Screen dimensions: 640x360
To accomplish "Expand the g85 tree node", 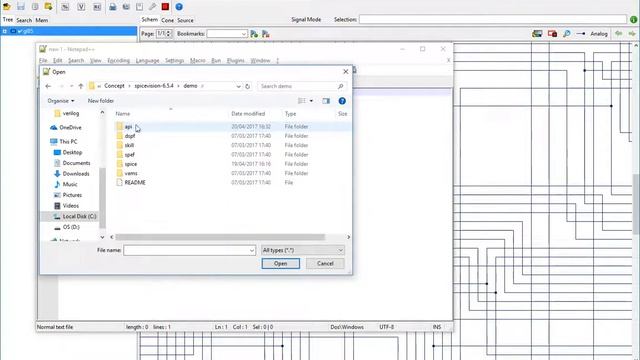I will coord(4,31).
